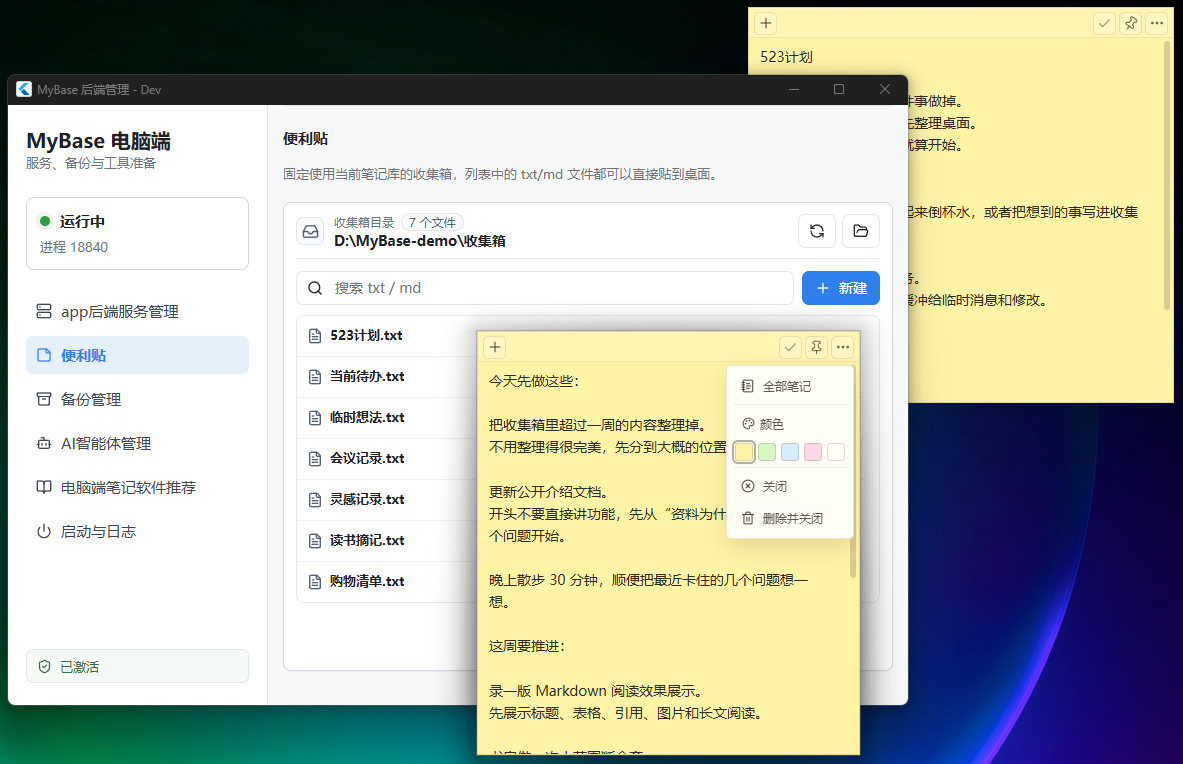1183x764 pixels.
Task: Click the search magnifier icon in the search box
Action: click(315, 288)
